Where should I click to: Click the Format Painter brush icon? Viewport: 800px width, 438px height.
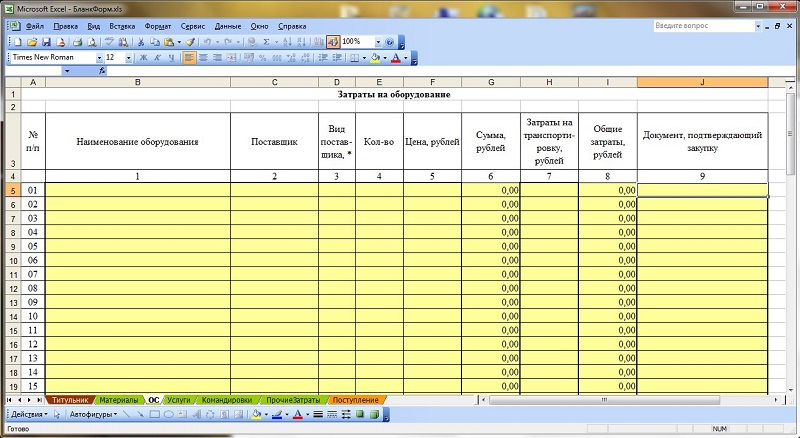point(190,43)
